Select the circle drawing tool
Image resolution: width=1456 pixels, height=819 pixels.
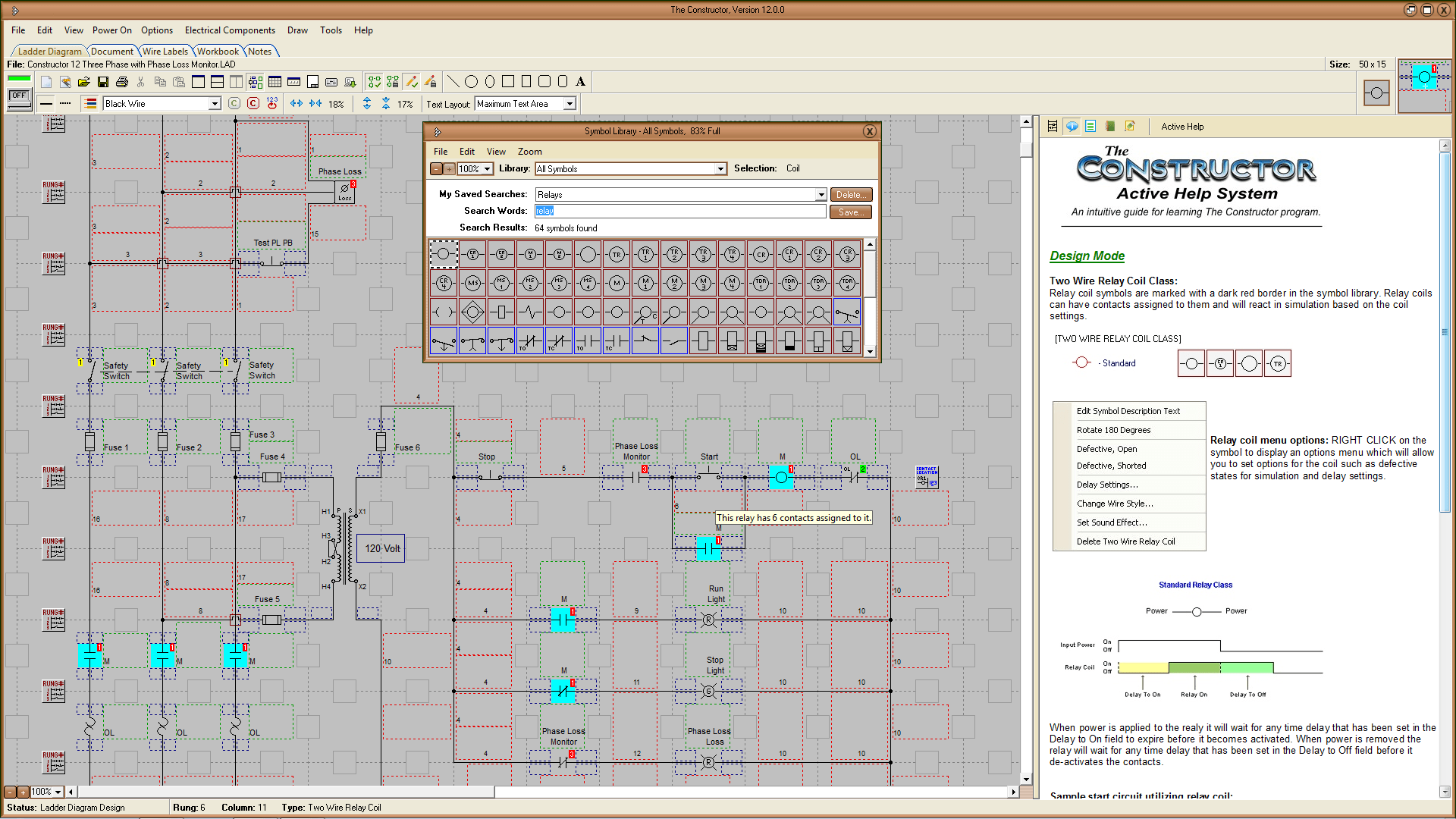point(471,81)
